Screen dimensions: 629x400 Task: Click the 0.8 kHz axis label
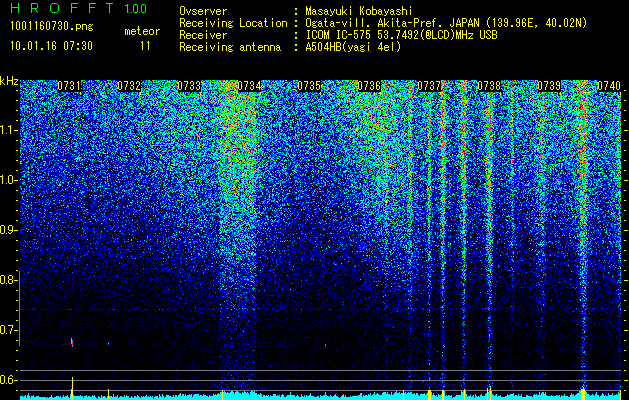[x=7, y=280]
